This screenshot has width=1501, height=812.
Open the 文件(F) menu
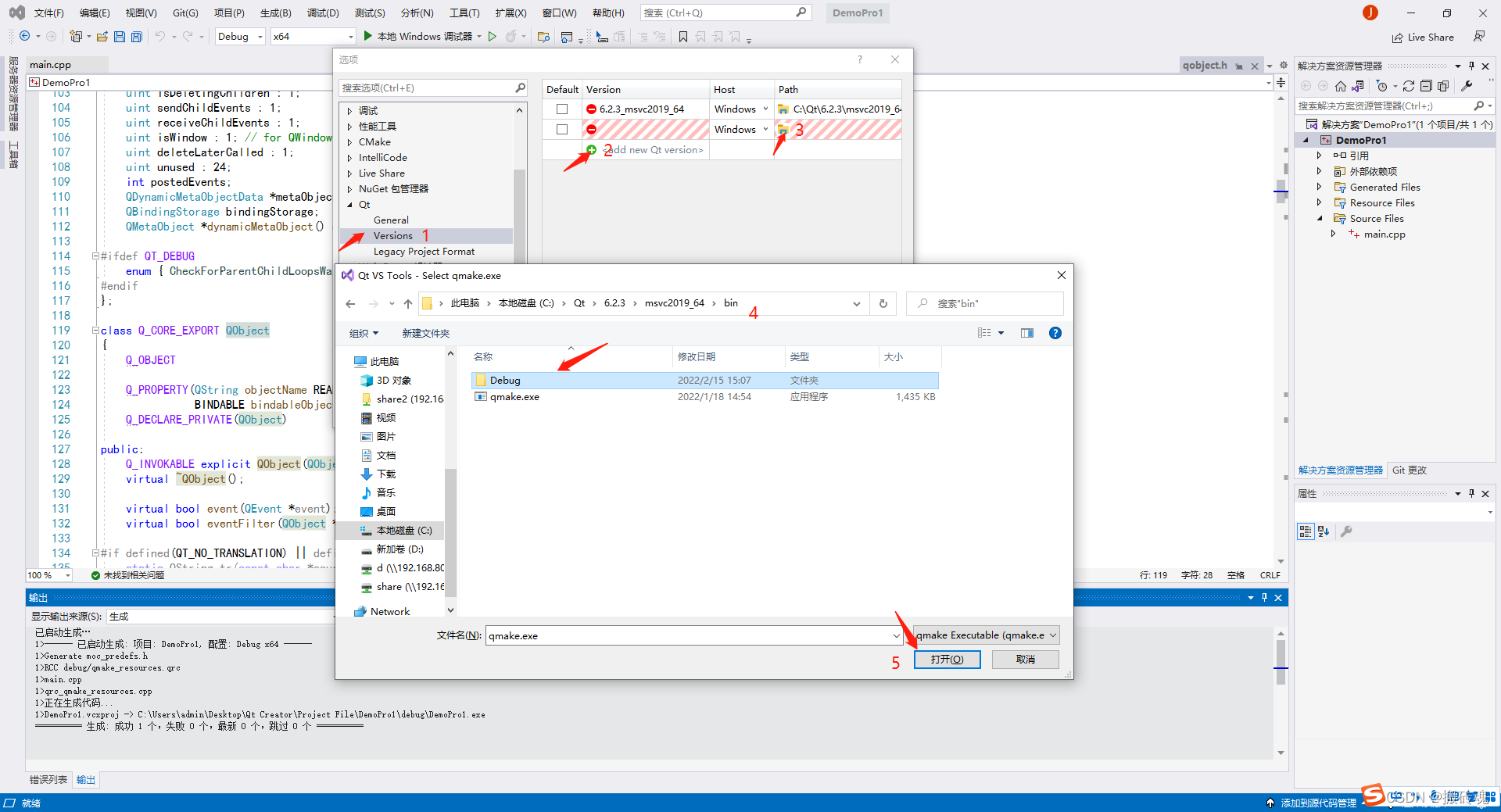(x=49, y=13)
